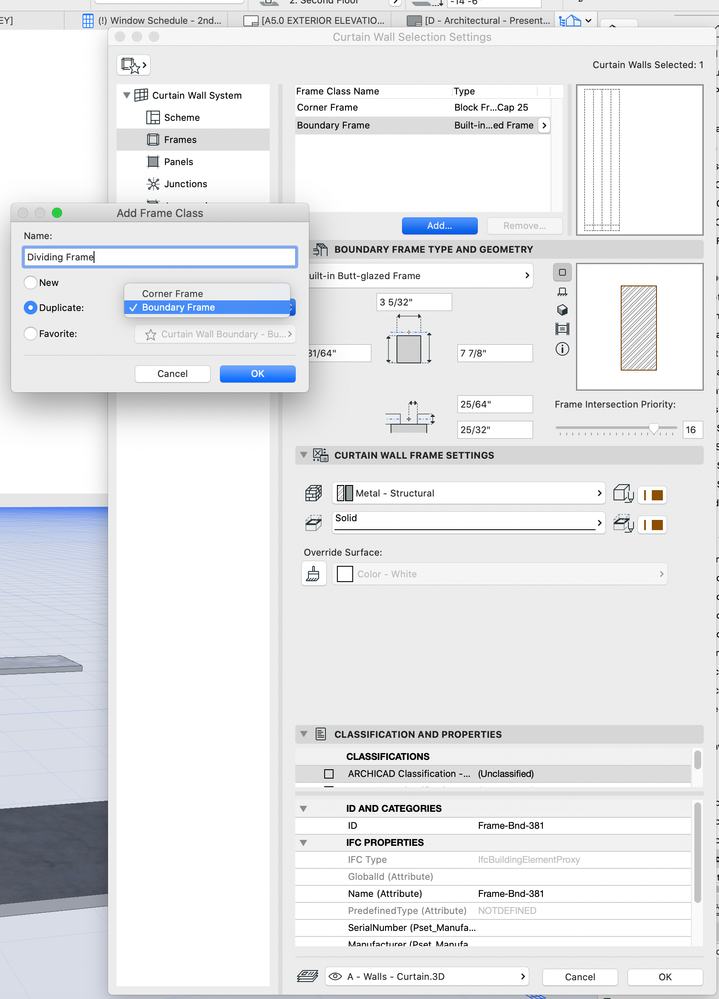
Task: Click the 25/32" dimension field
Action: [495, 430]
